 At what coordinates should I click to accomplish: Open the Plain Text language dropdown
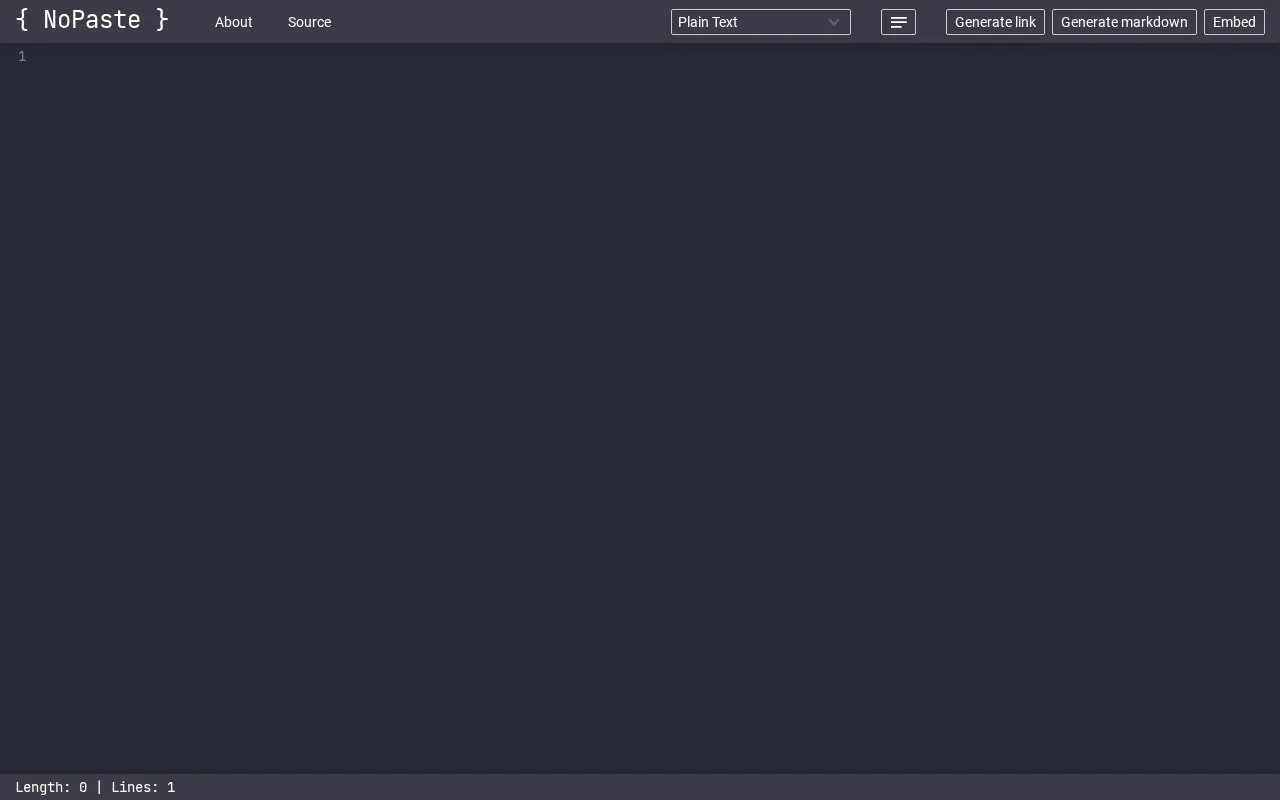click(x=761, y=22)
